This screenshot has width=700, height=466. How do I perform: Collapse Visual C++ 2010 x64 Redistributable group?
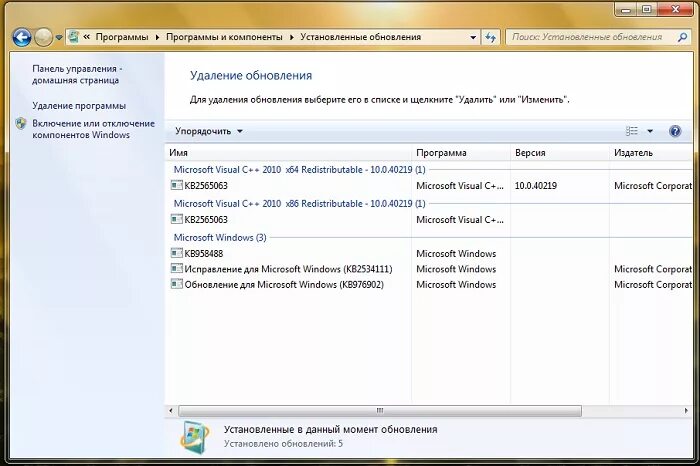pos(299,170)
